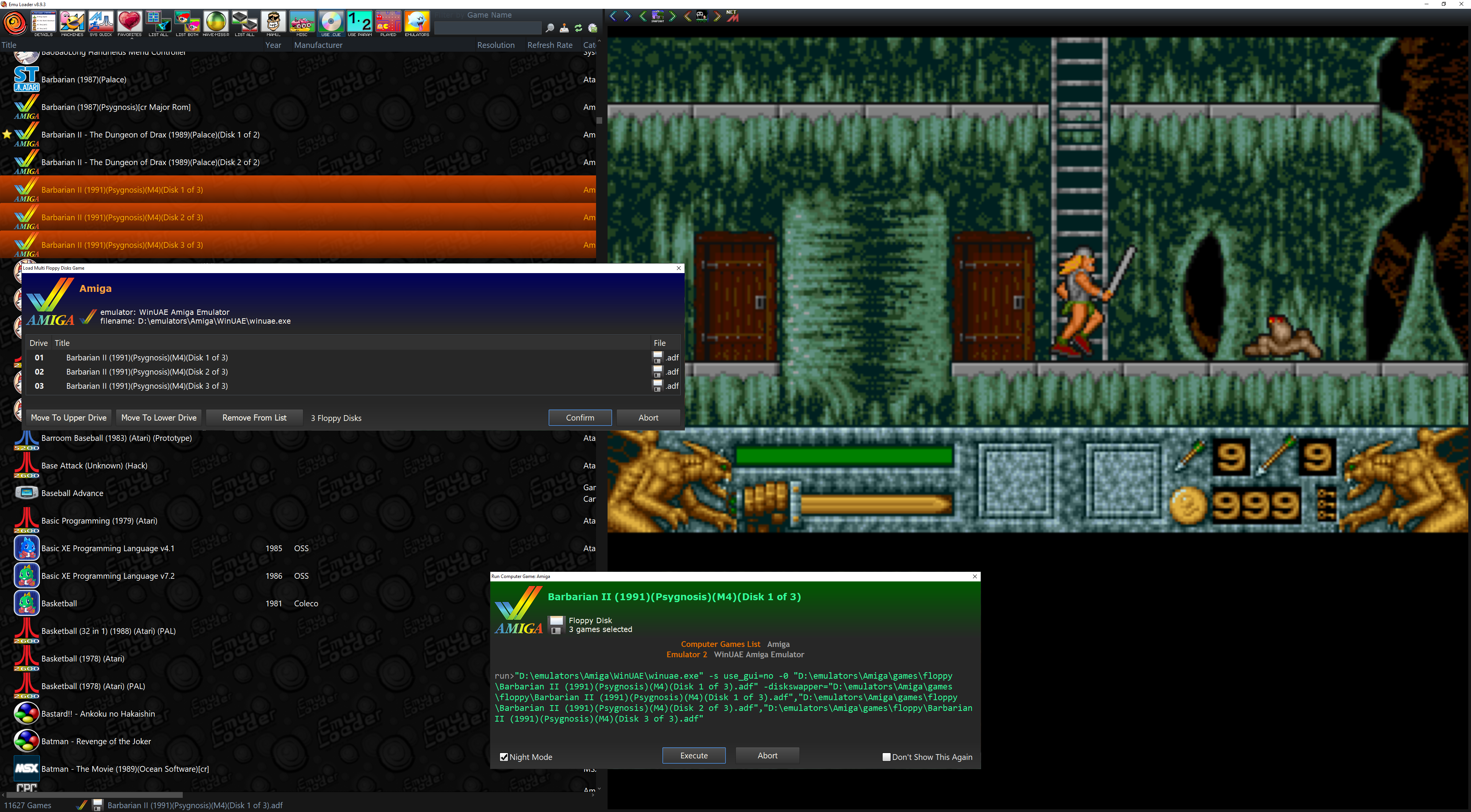The height and width of the screenshot is (812, 1471).
Task: Sort list by Manufacturer column
Action: click(x=318, y=45)
